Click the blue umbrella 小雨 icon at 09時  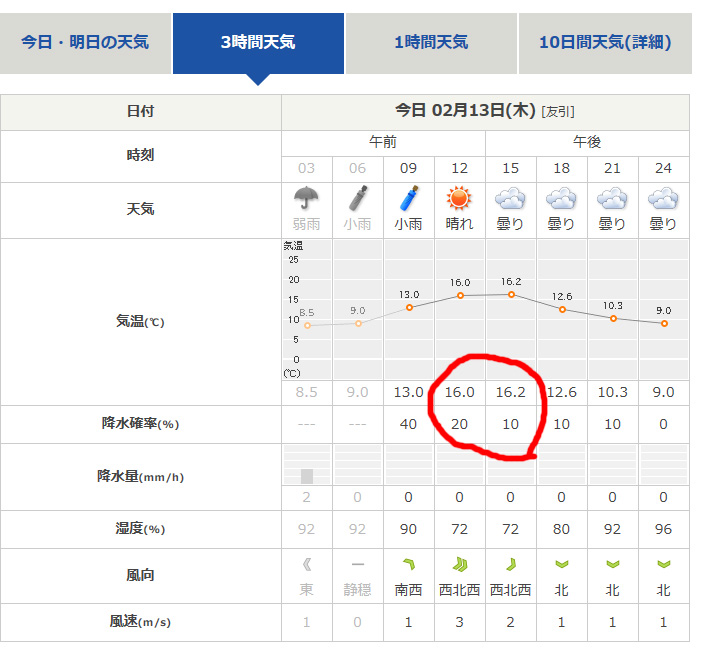tap(408, 198)
